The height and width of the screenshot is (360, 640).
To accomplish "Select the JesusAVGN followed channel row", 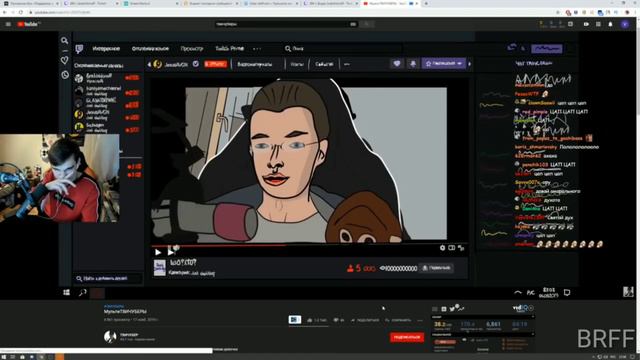I will [x=108, y=115].
